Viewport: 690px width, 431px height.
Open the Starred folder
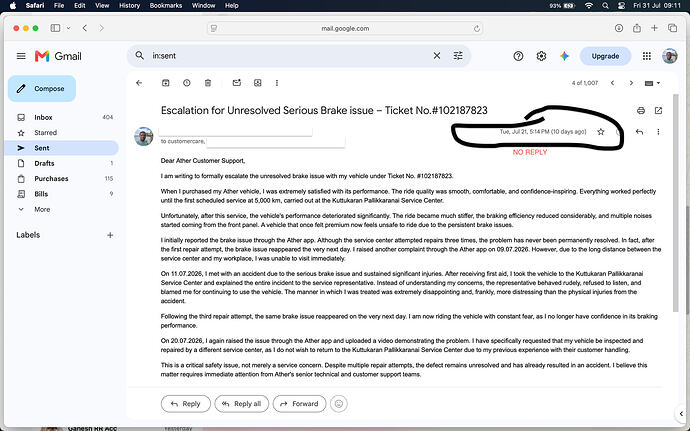[62, 133]
